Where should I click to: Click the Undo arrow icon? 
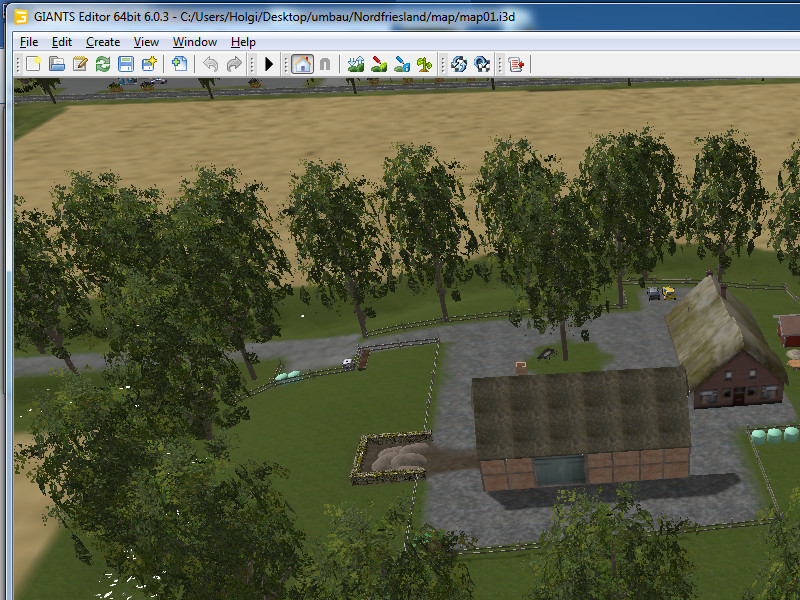[x=210, y=64]
